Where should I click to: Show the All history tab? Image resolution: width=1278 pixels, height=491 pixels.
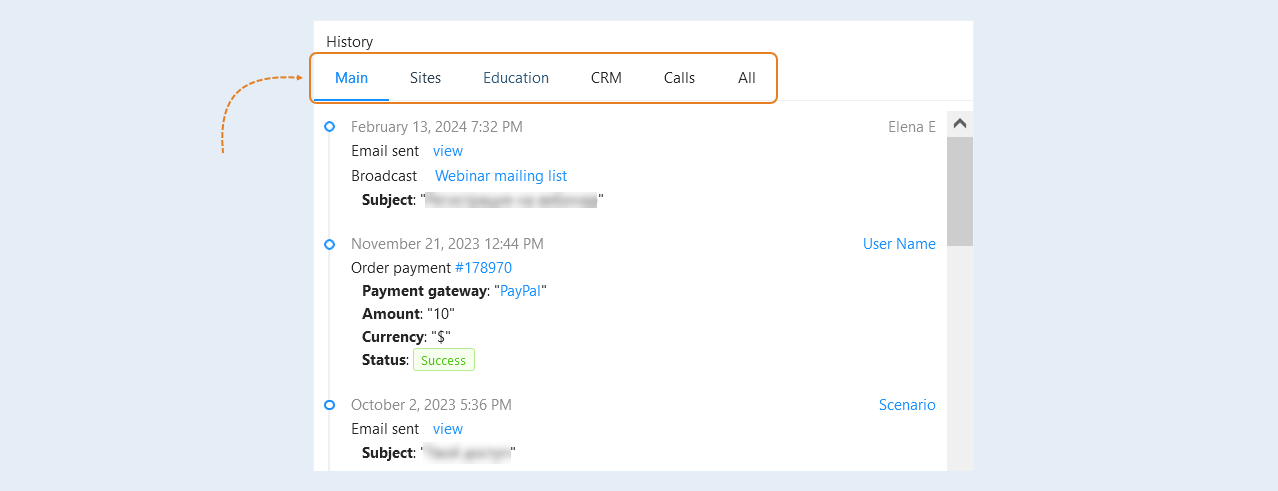tap(747, 78)
